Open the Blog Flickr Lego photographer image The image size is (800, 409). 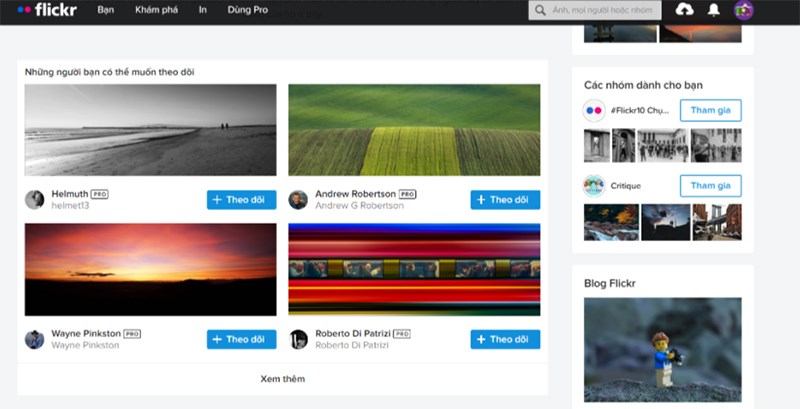click(x=663, y=350)
